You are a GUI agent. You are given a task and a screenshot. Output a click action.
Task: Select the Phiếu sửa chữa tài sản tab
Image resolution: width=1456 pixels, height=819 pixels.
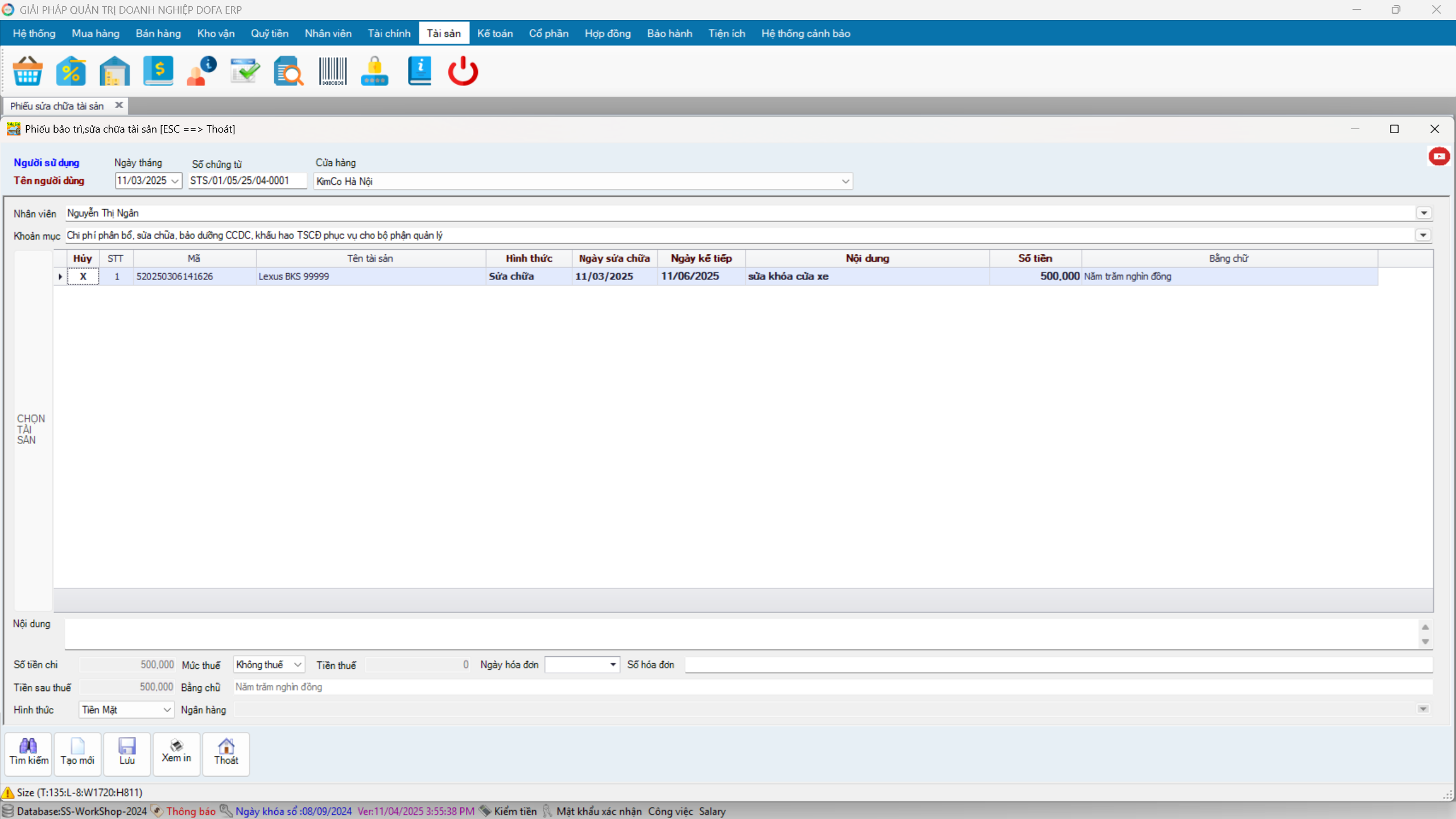pyautogui.click(x=57, y=106)
